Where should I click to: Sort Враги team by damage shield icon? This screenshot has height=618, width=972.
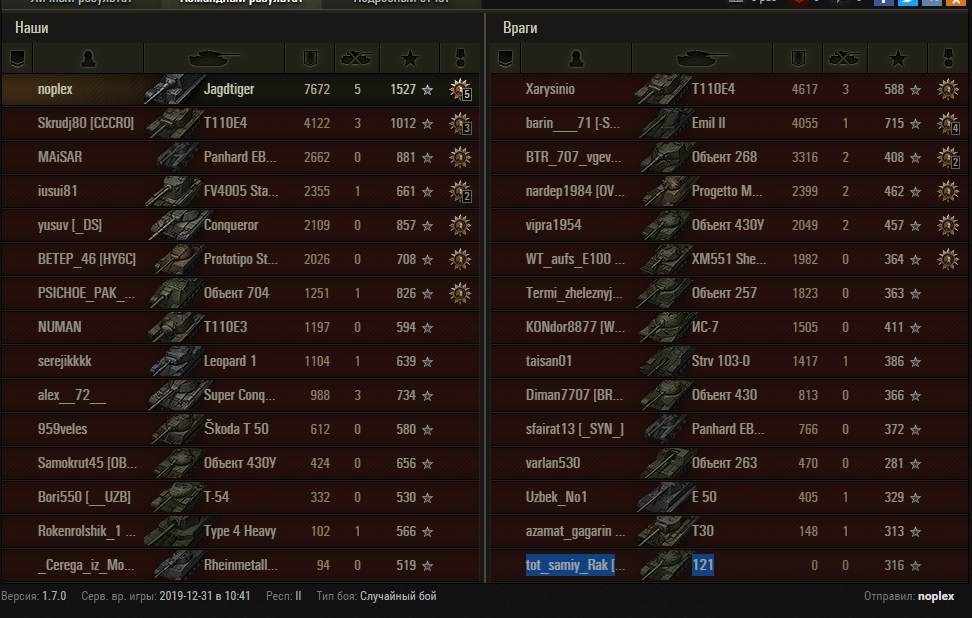coord(798,59)
